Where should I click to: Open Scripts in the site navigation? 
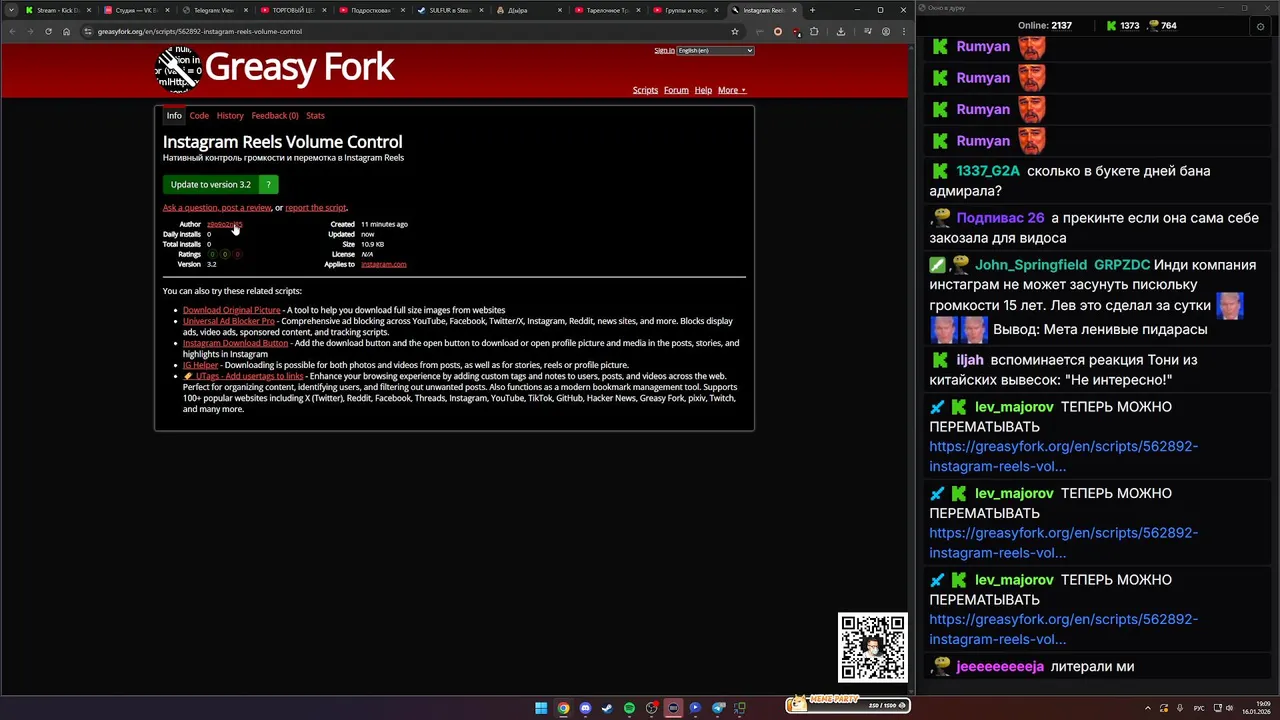coord(645,90)
